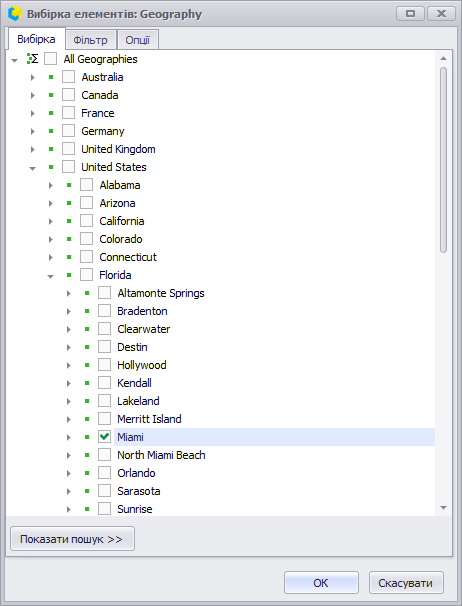The image size is (462, 606).
Task: Click the Показати пошук button
Action: tap(72, 539)
